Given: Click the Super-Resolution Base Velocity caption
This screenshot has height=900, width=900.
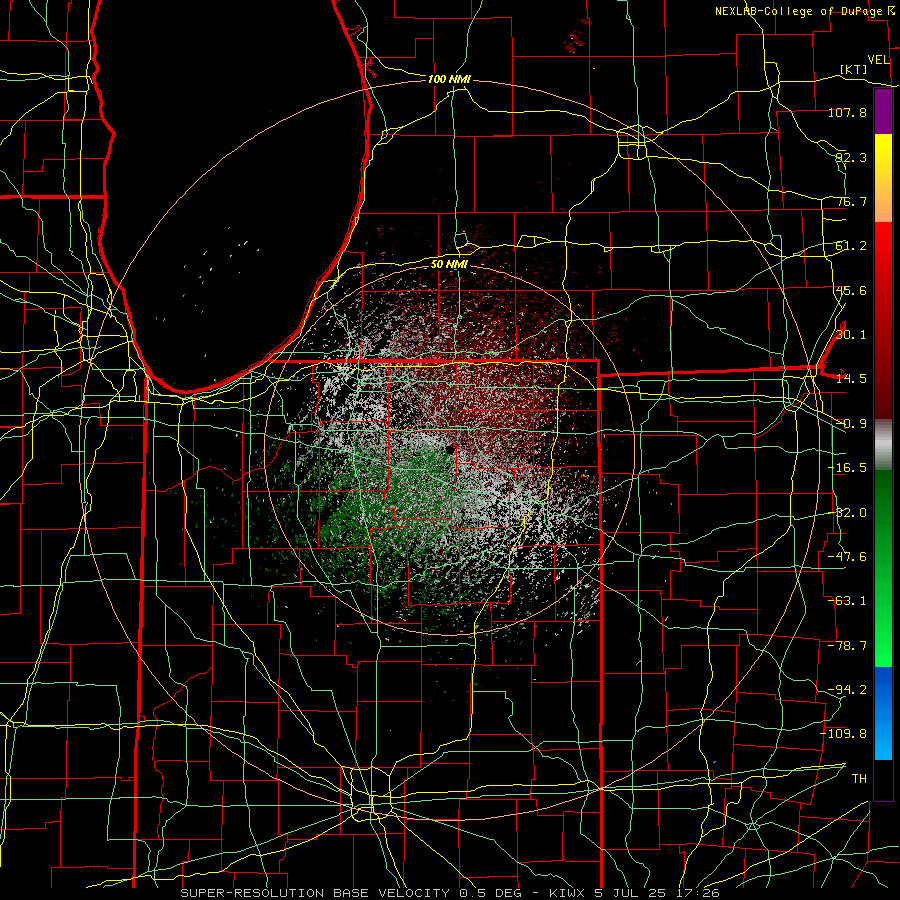Looking at the screenshot, I should point(450,893).
